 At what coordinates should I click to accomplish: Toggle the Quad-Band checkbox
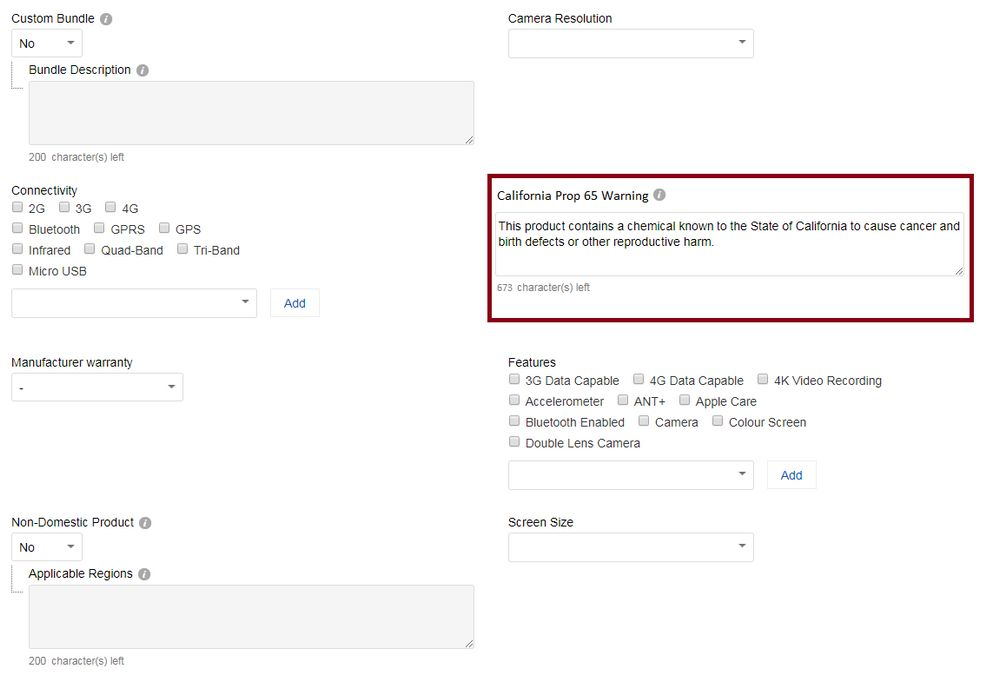coord(89,249)
